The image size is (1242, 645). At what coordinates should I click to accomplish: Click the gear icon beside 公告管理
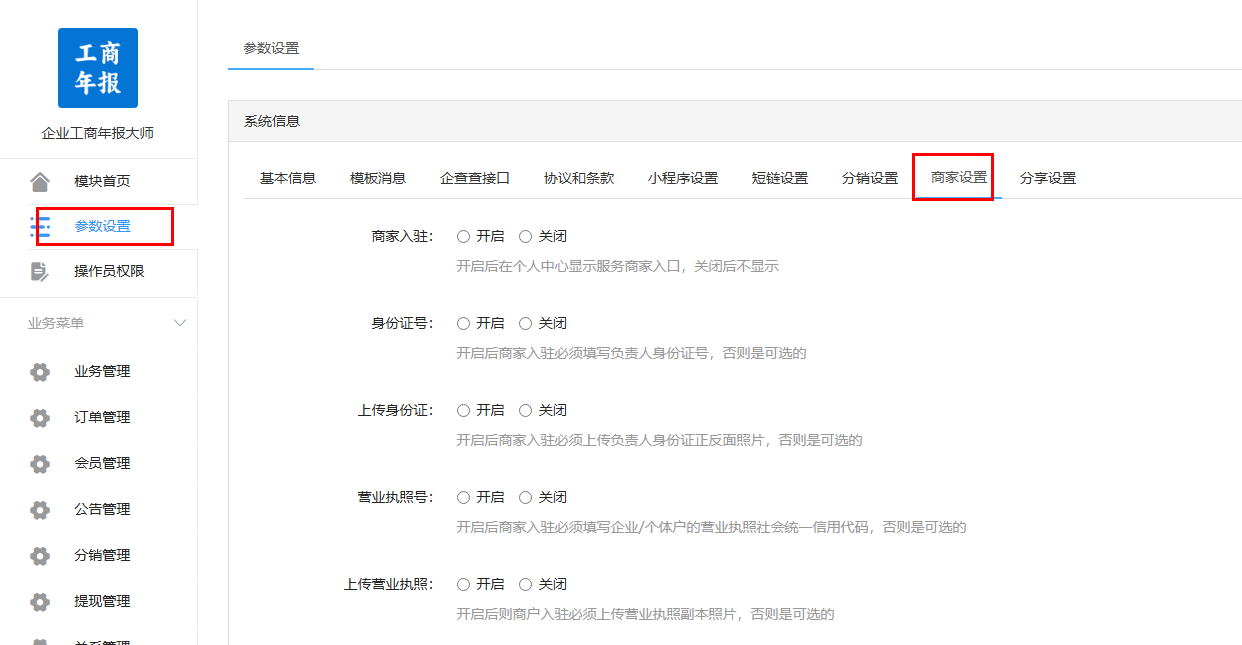coord(40,510)
